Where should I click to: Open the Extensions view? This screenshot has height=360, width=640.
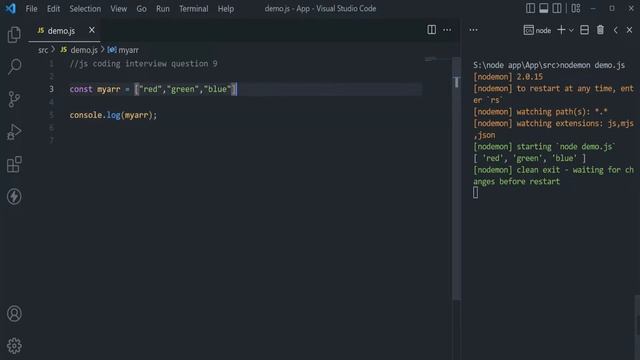point(14,164)
